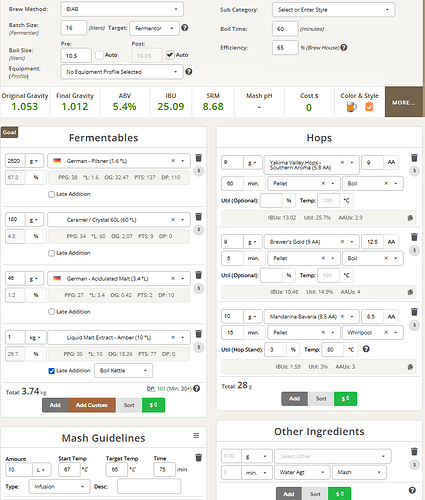The image size is (425, 500).
Task: Uncheck Auto for post-boil size
Action: point(170,55)
